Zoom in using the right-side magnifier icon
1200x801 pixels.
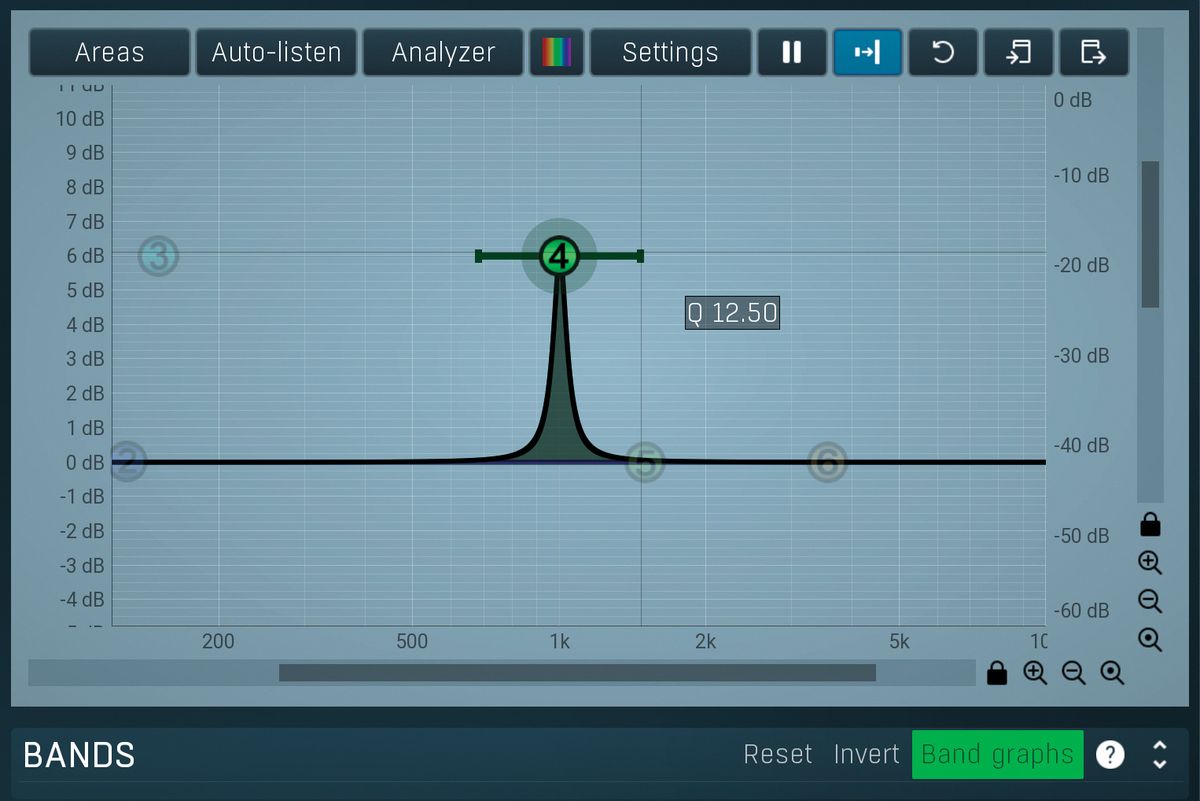1149,563
